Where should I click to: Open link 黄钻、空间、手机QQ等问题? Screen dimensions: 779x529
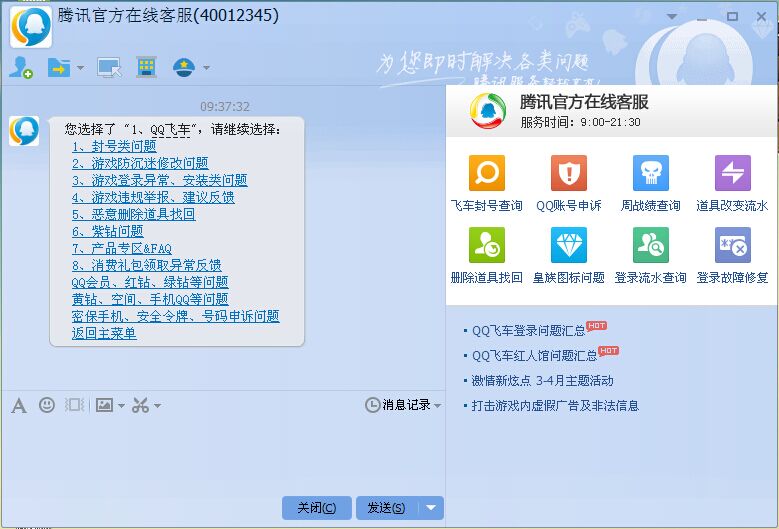coord(150,299)
